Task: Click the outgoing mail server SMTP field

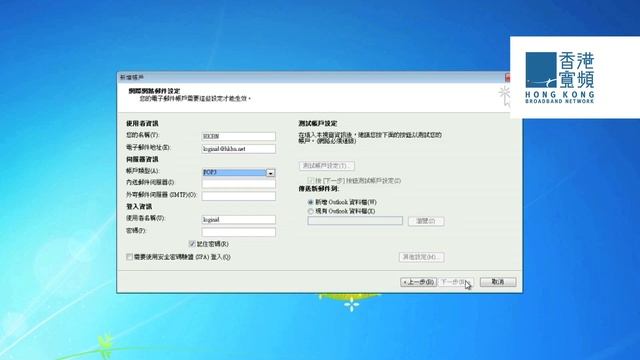Action: click(239, 196)
